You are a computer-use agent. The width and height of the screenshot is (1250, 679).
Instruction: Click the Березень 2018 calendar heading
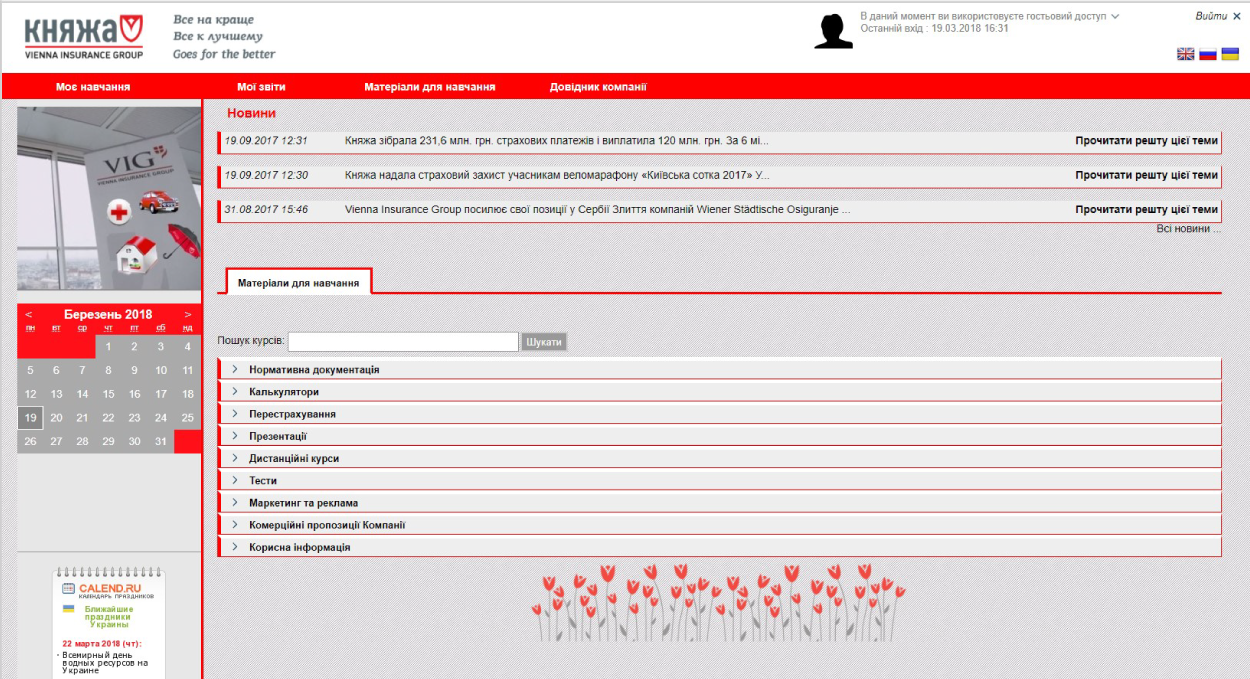[x=108, y=314]
